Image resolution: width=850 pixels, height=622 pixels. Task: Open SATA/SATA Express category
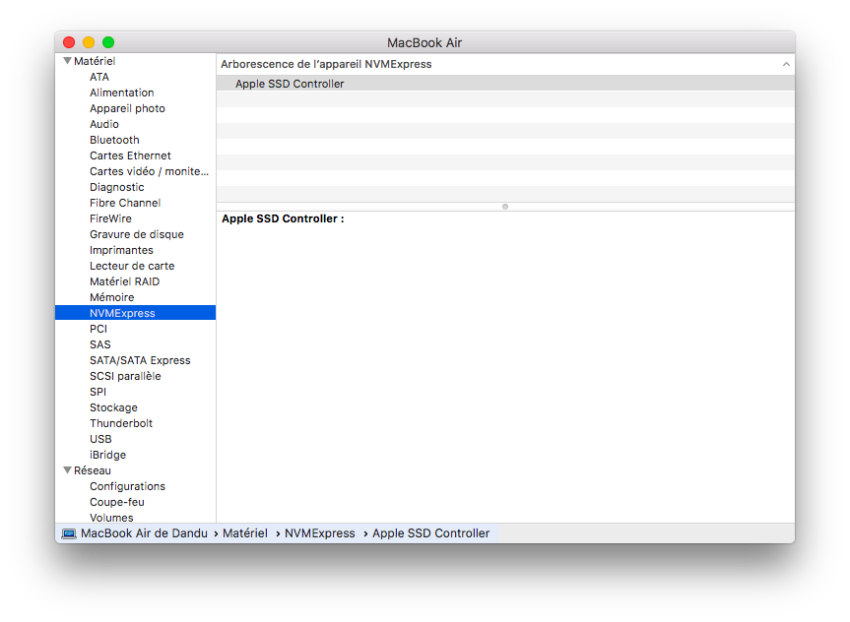tap(140, 360)
